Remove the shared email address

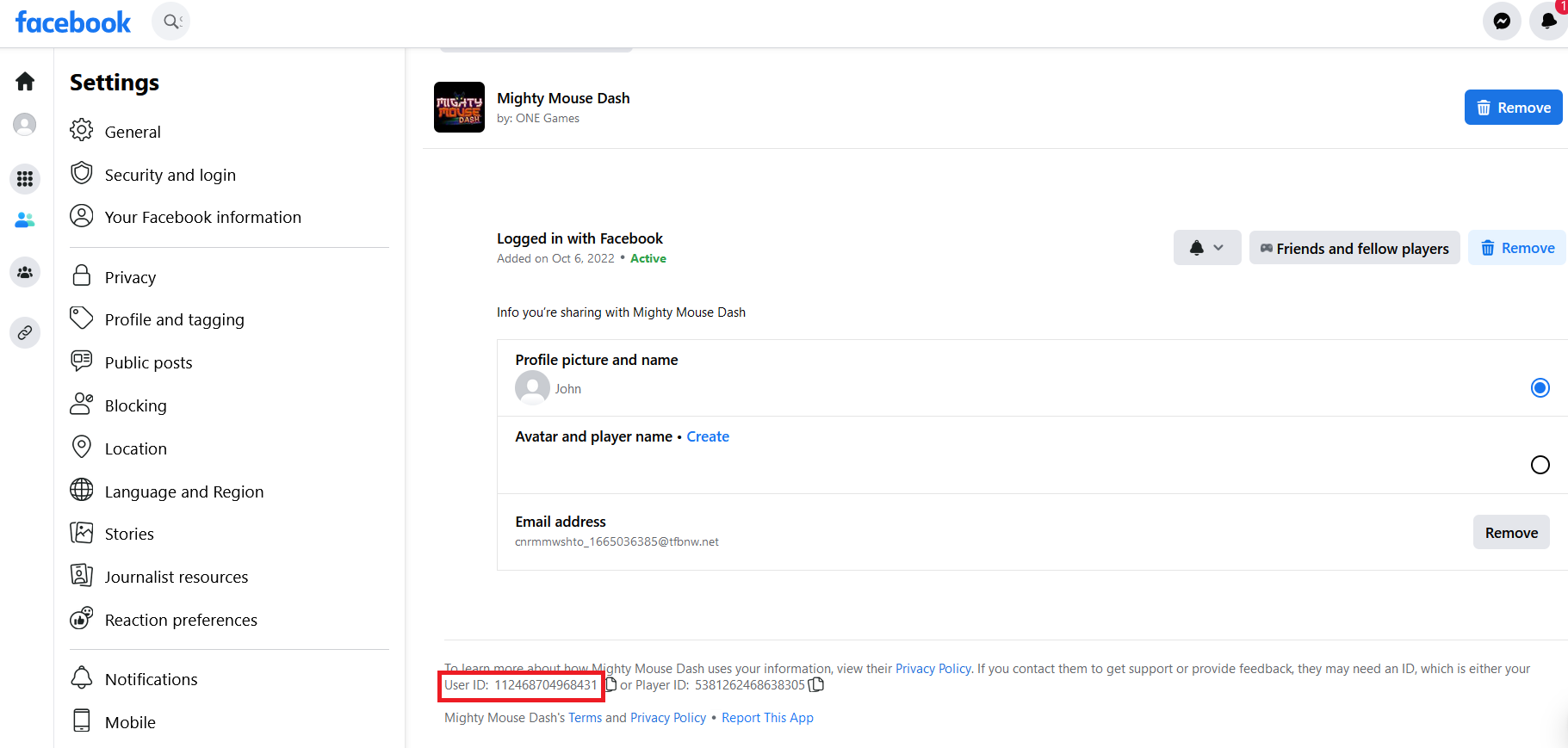[1510, 533]
